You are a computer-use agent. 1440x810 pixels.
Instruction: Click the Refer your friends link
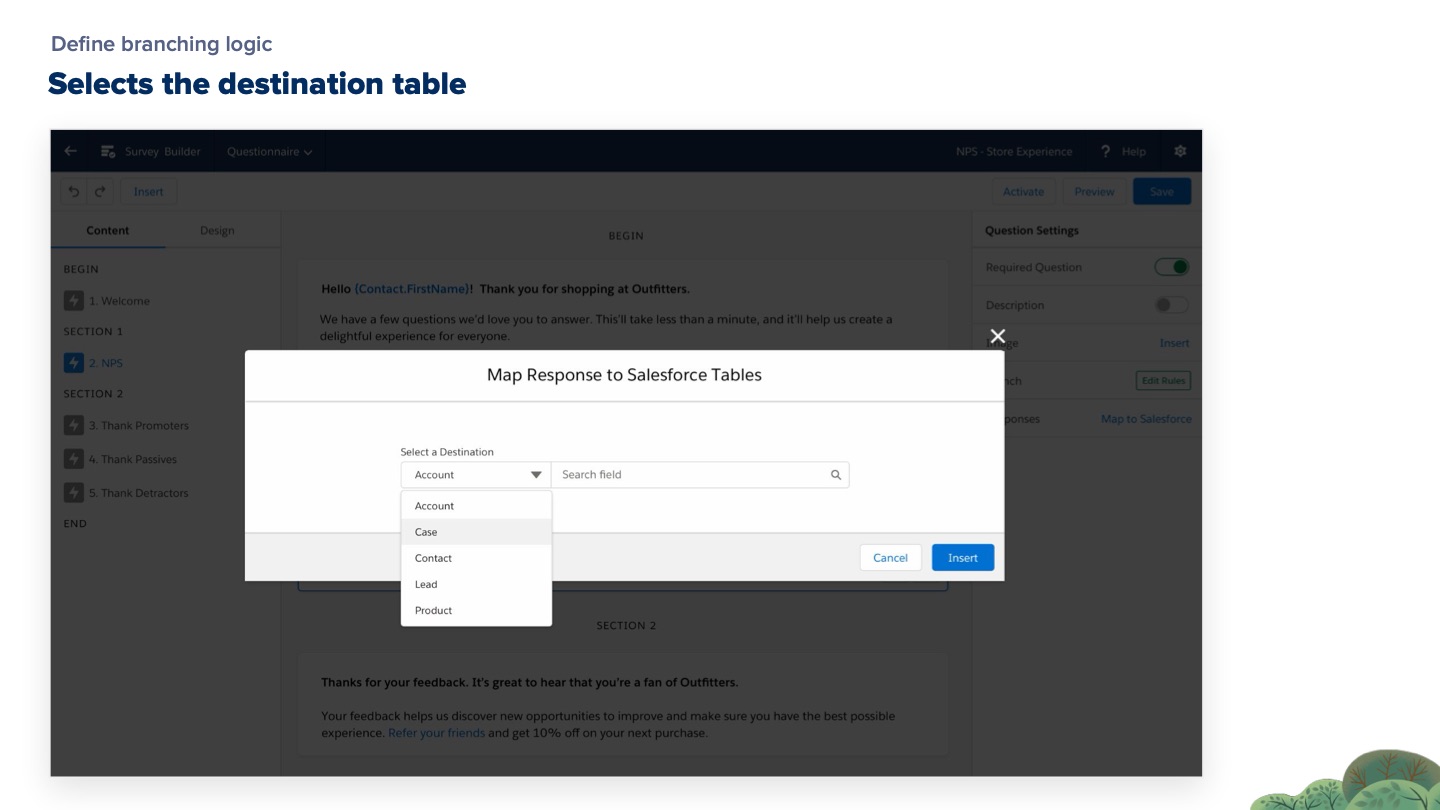pos(436,733)
